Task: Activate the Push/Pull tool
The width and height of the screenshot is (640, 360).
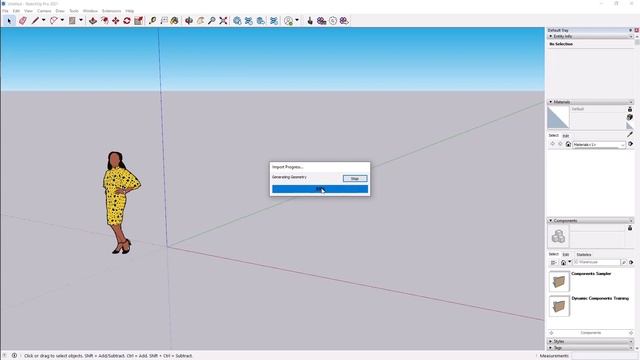Action: [93, 20]
